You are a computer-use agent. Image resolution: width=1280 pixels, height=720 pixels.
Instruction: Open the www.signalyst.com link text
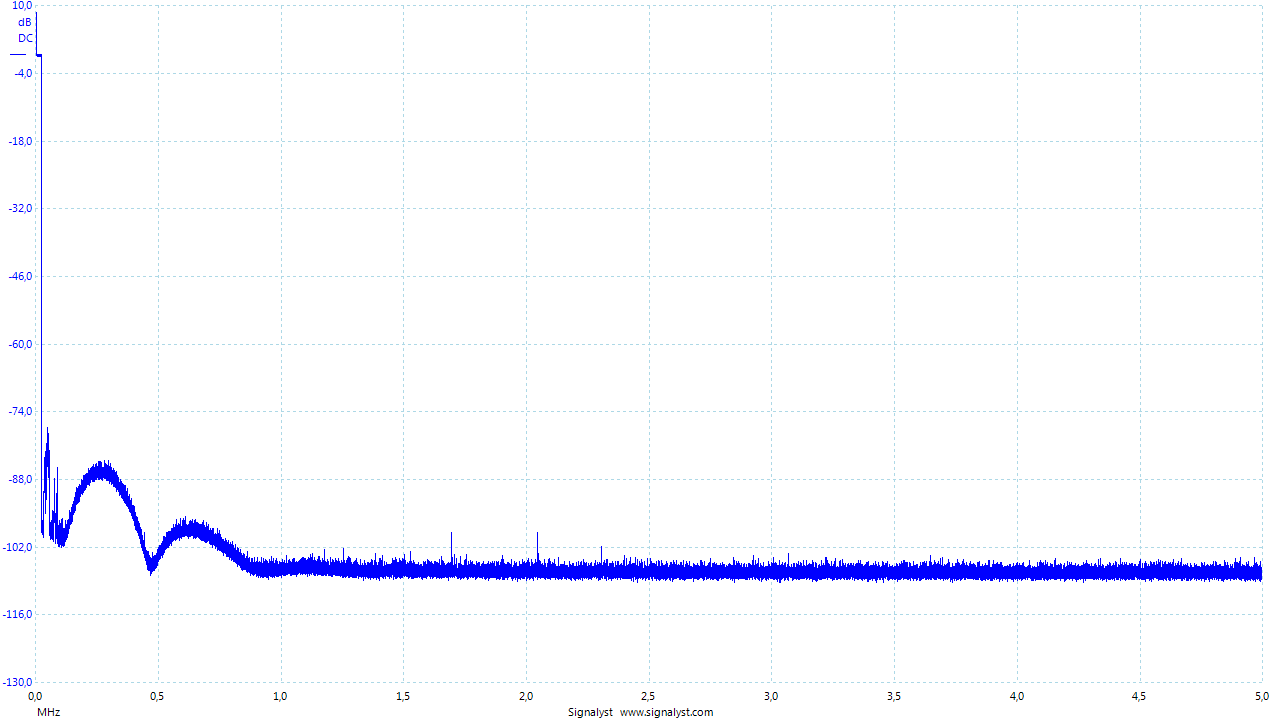(x=666, y=712)
